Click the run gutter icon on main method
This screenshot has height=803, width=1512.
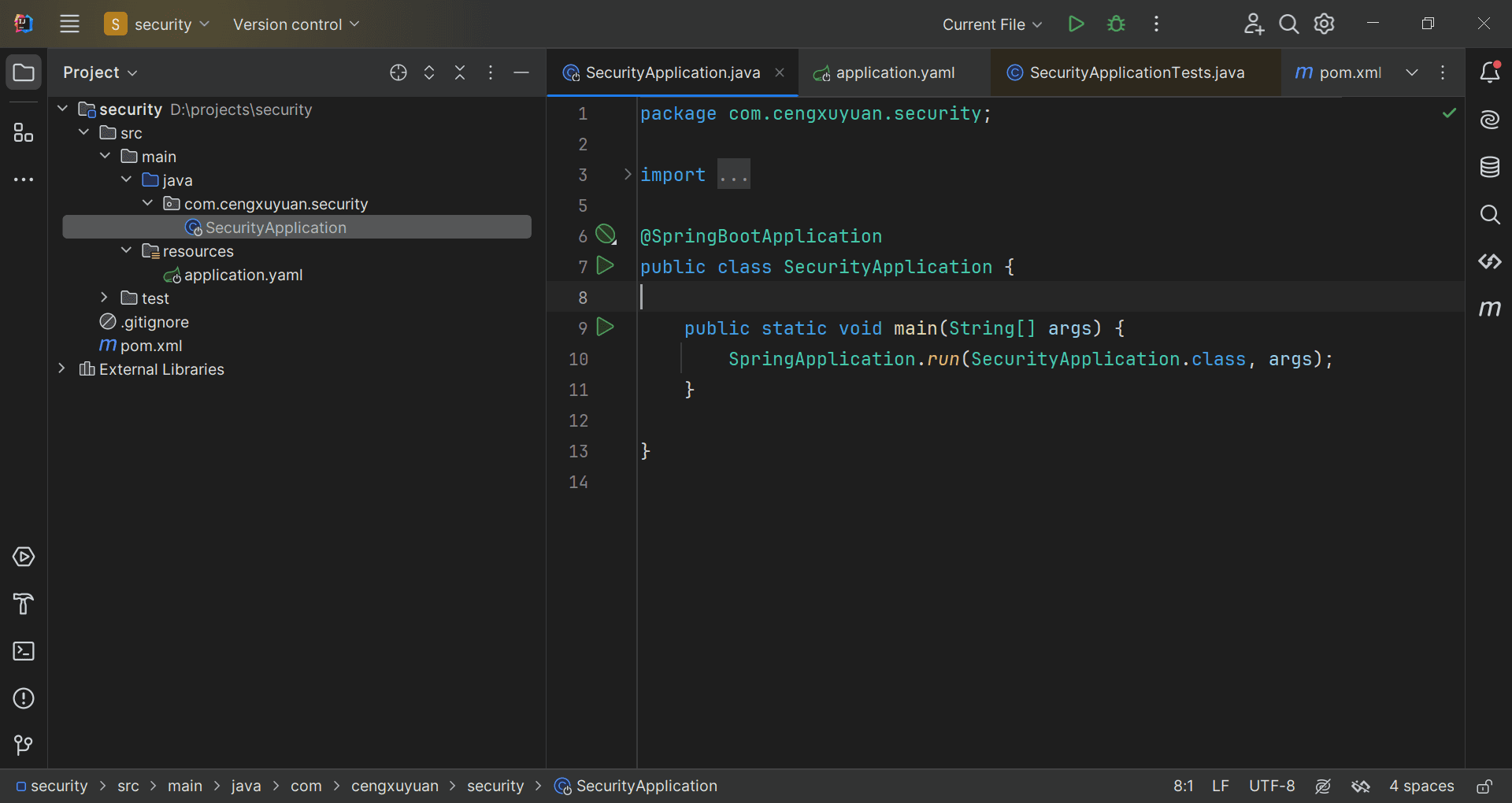(x=606, y=327)
